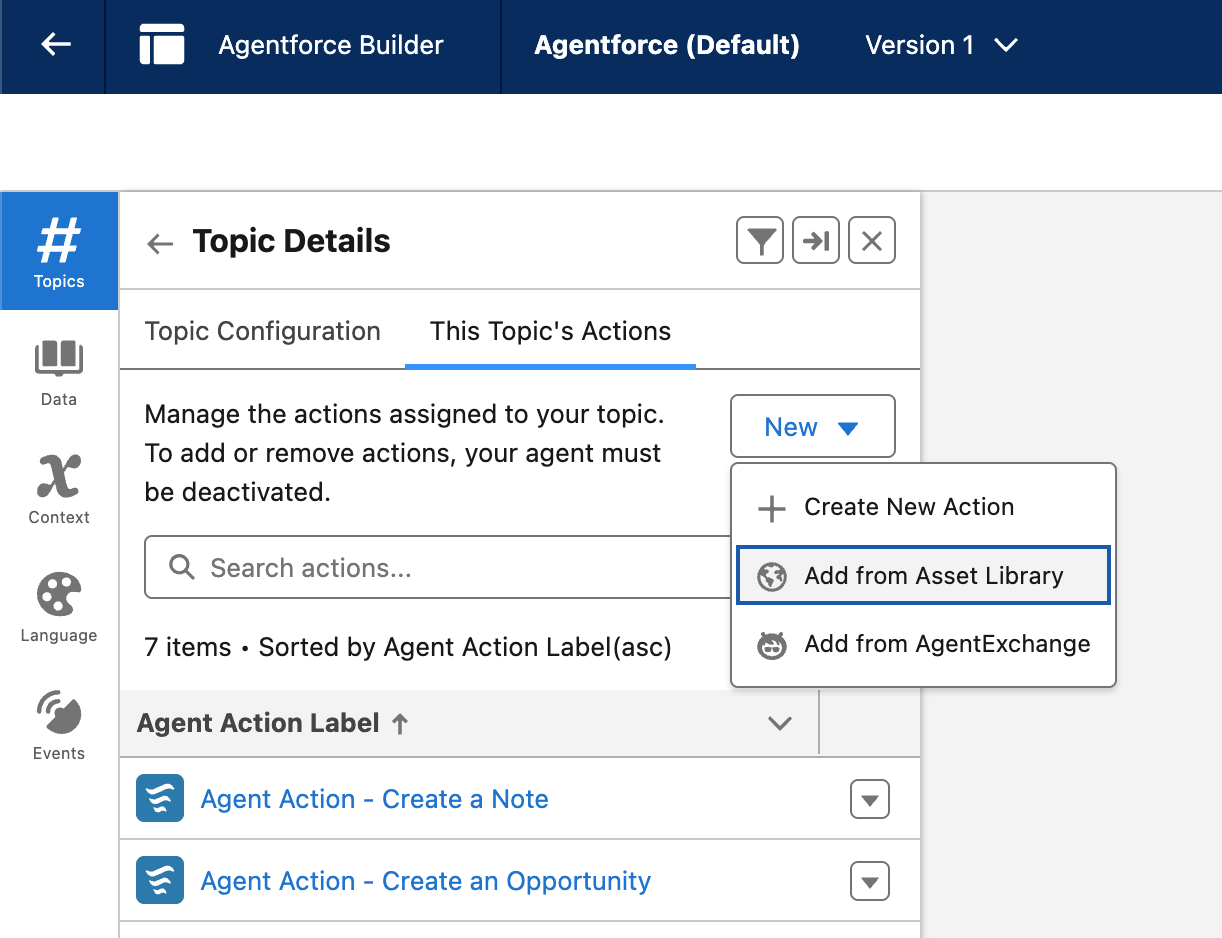
Task: Click the collapse panel arrow icon
Action: click(816, 241)
